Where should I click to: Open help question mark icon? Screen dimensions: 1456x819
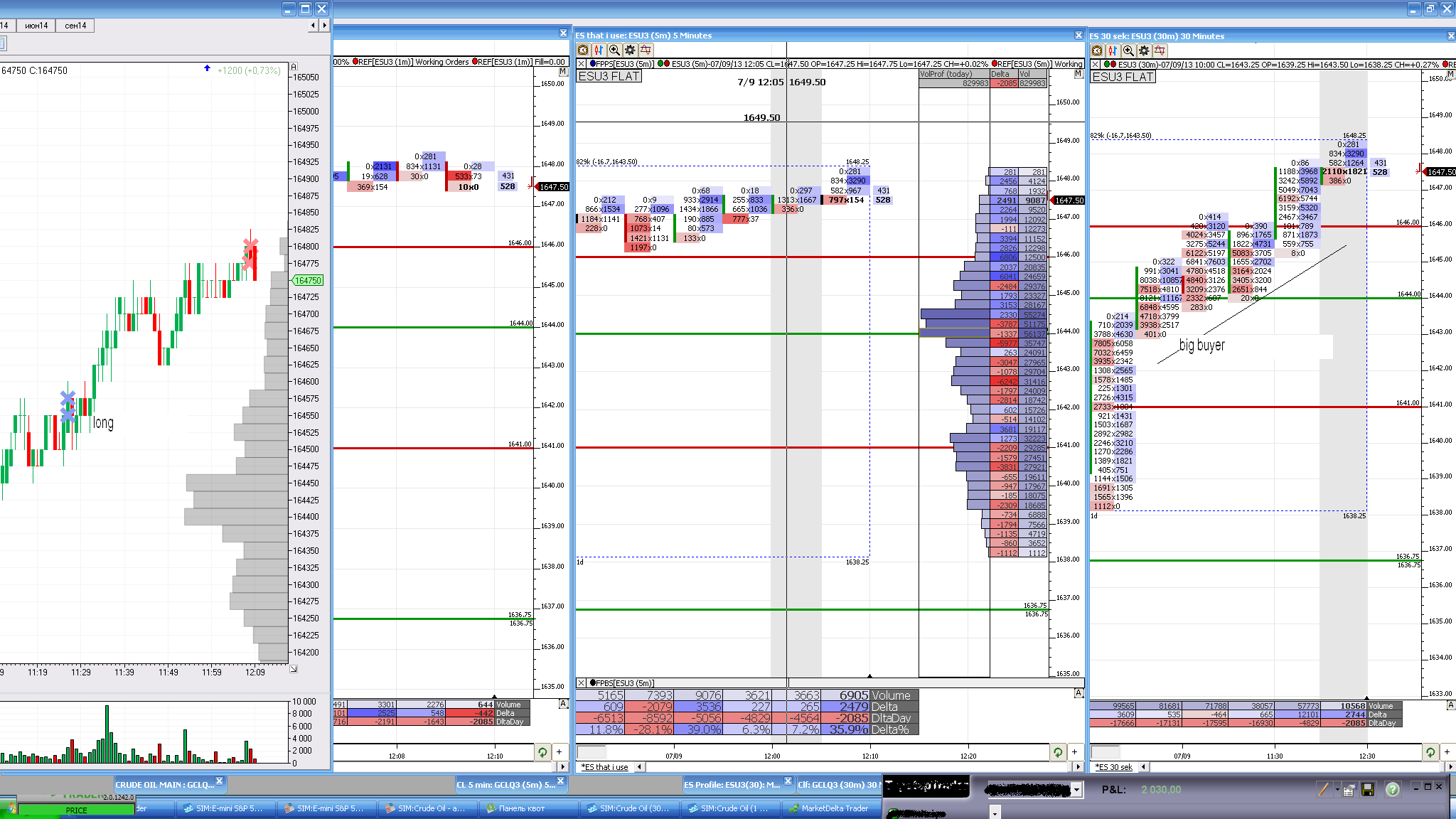pos(1393,789)
